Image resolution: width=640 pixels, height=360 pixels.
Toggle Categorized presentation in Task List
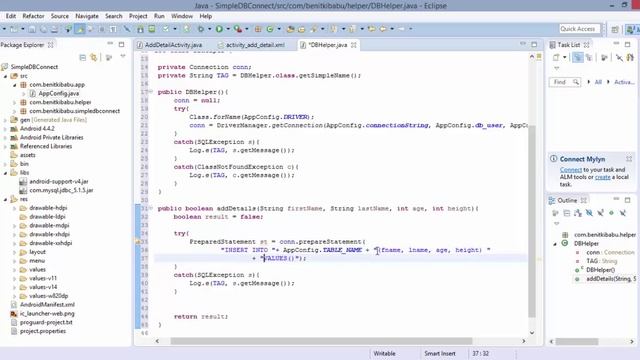point(578,58)
